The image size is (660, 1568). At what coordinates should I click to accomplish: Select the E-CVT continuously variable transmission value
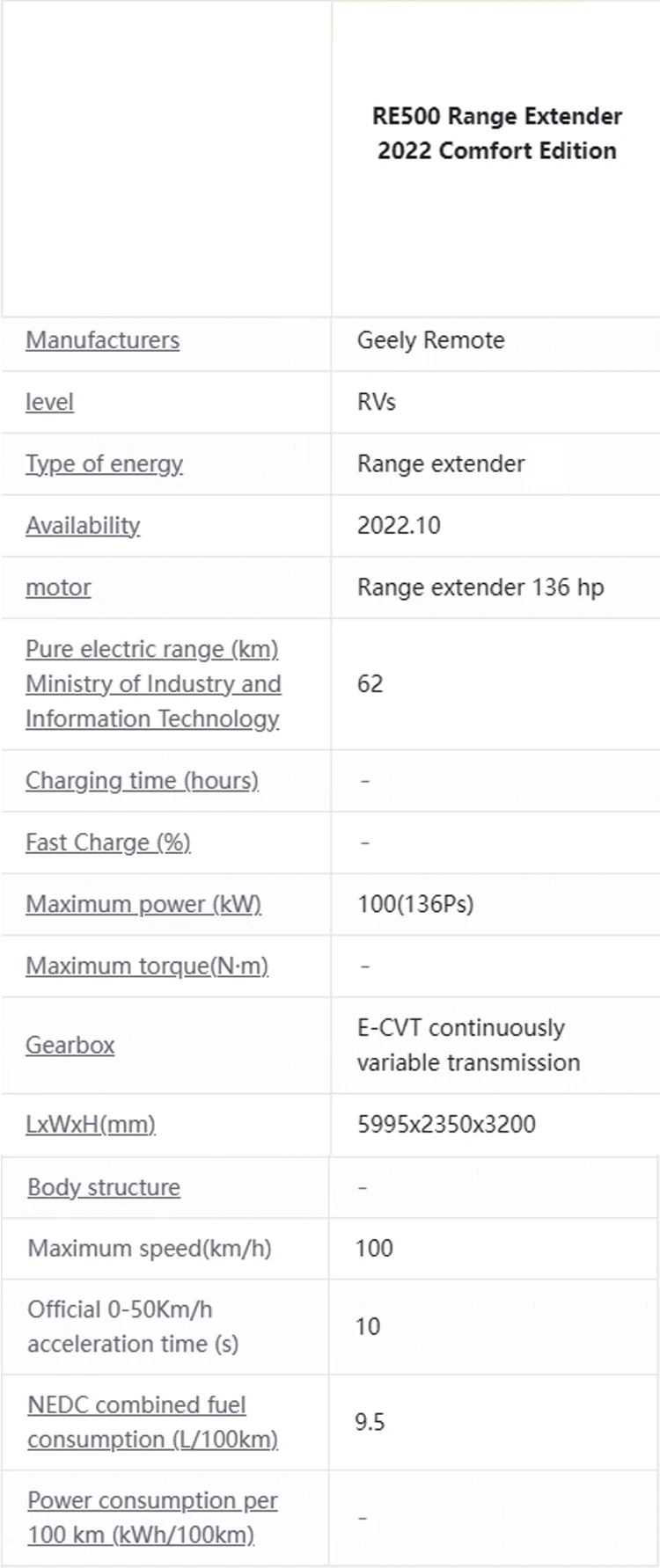coord(468,1045)
